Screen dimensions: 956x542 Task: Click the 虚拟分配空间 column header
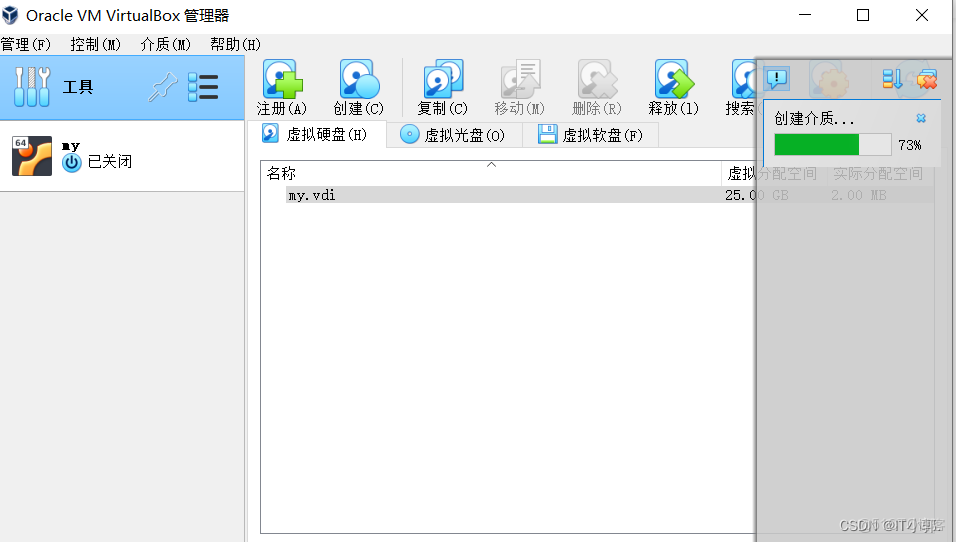(772, 174)
